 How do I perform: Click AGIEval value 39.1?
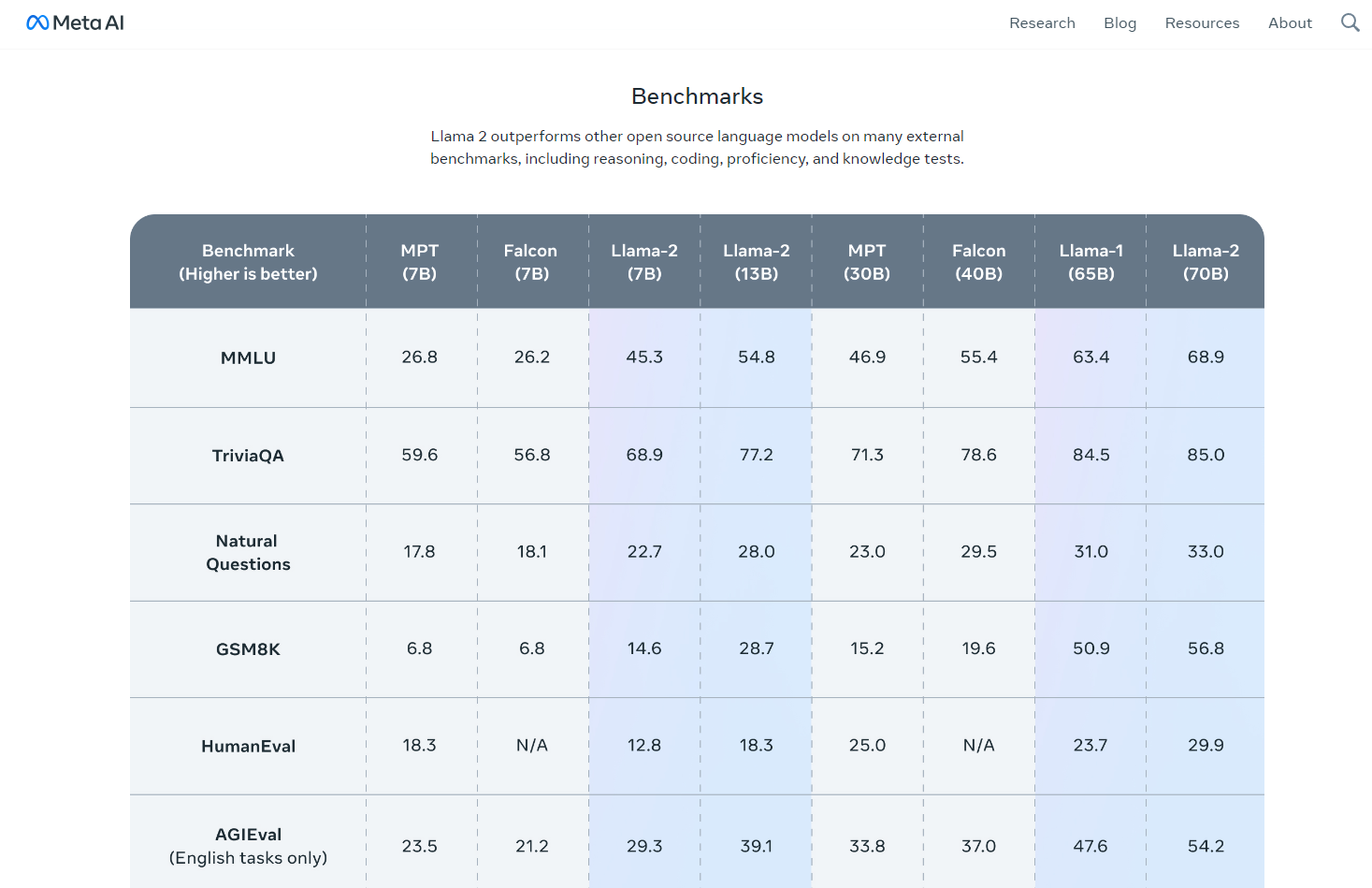click(x=757, y=846)
